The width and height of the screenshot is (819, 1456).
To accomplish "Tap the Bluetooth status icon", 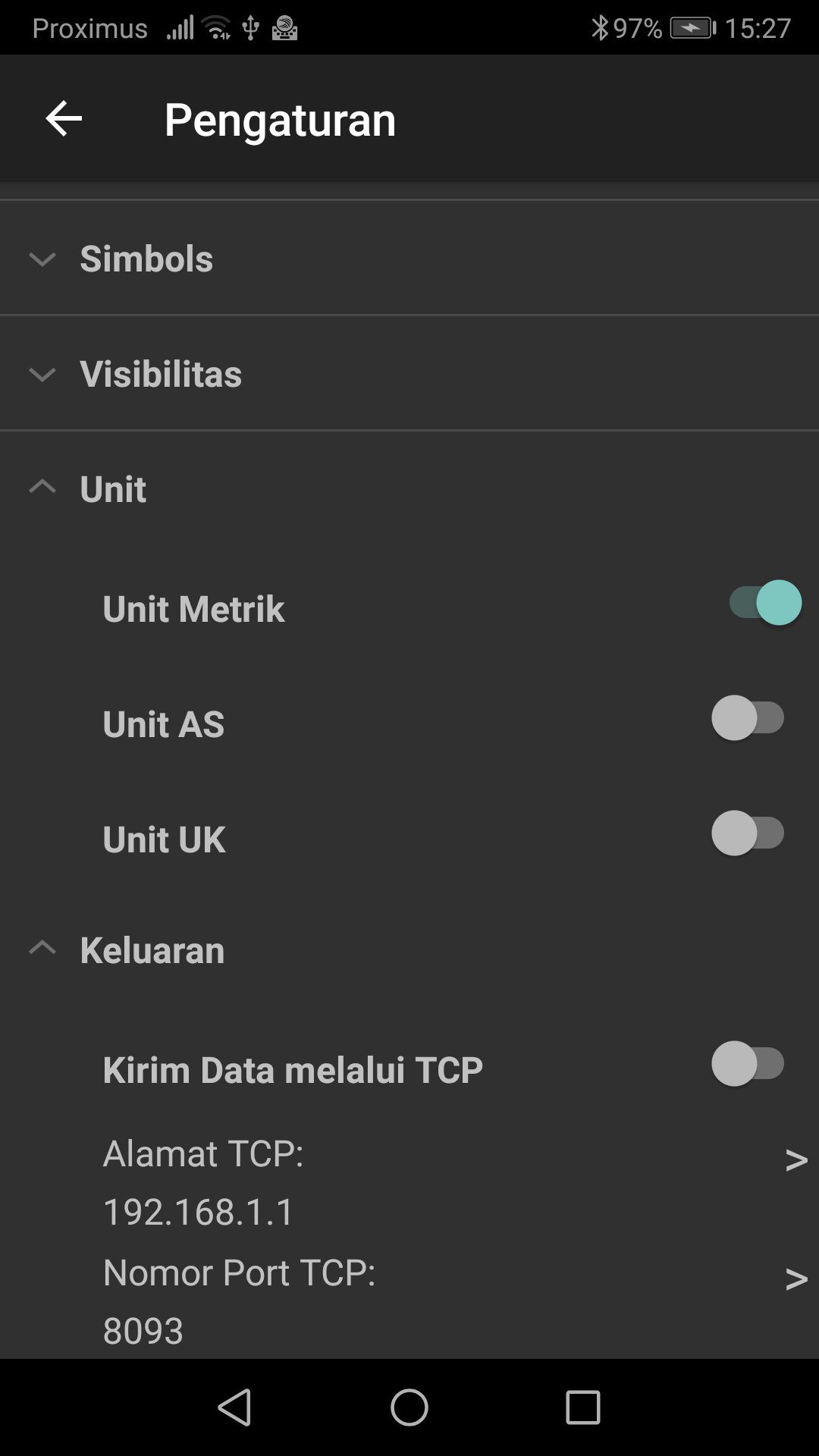I will [599, 28].
